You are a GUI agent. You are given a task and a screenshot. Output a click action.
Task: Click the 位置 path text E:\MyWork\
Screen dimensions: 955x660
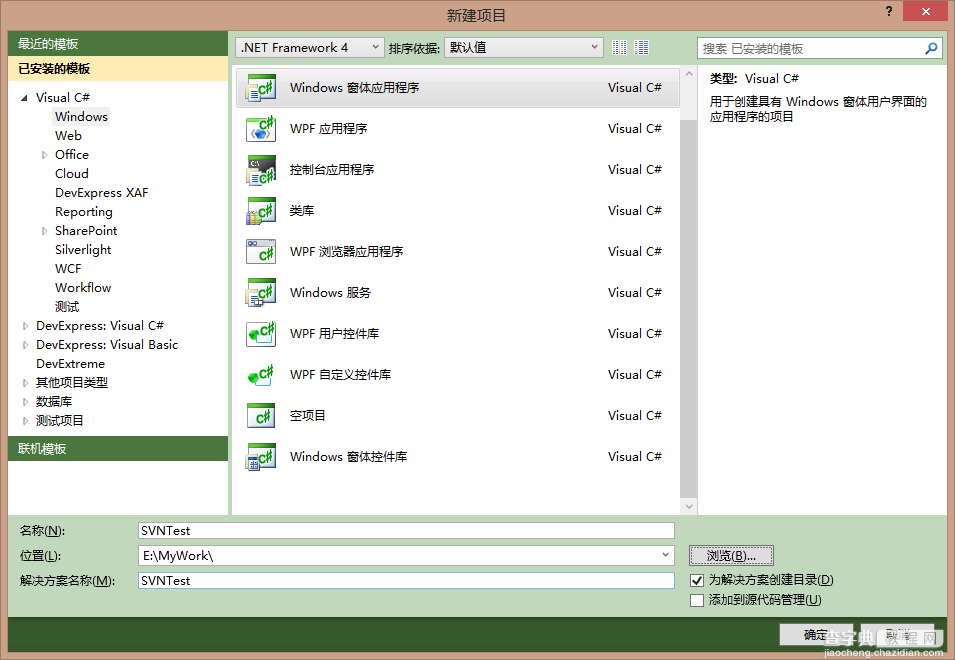click(x=178, y=556)
